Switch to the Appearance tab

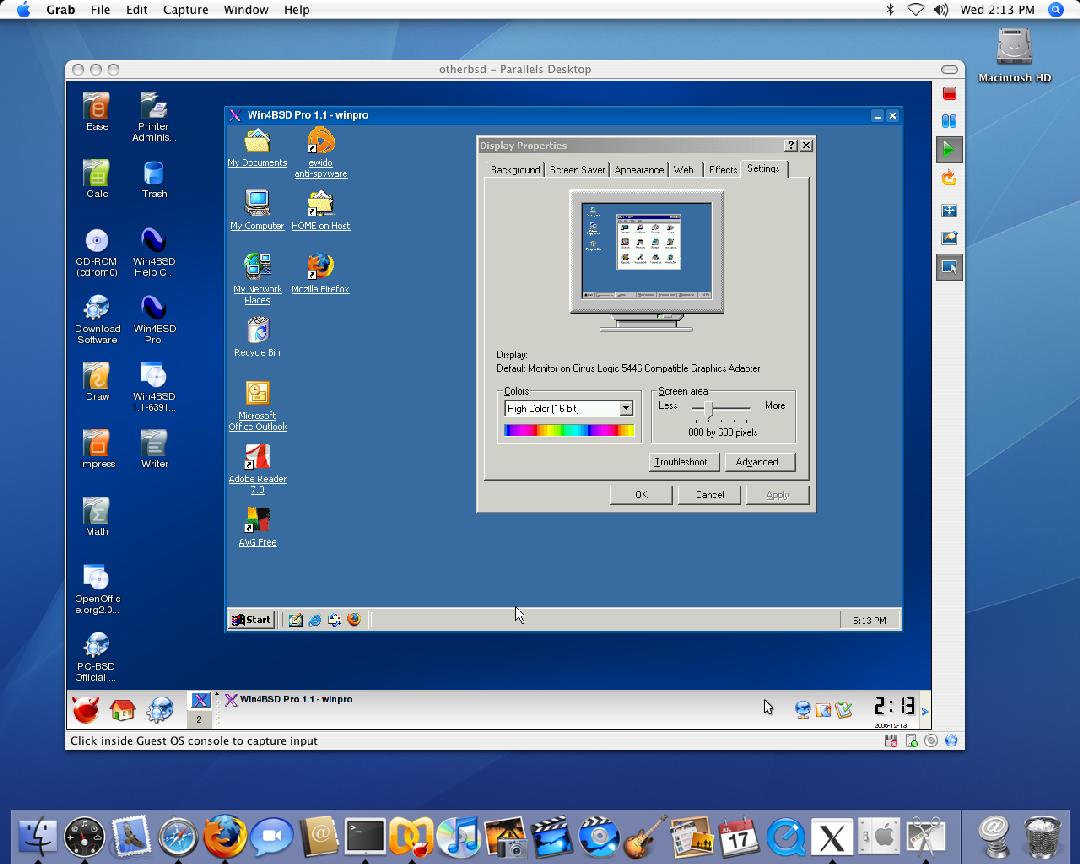(x=639, y=169)
